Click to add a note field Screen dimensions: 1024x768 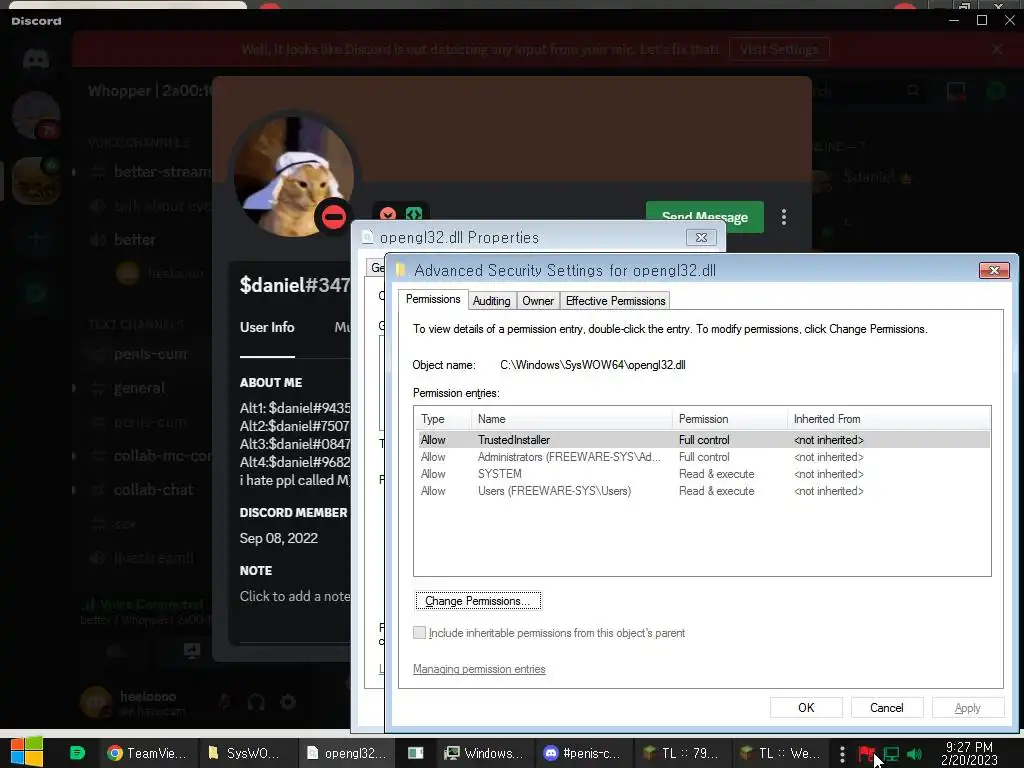click(x=295, y=596)
